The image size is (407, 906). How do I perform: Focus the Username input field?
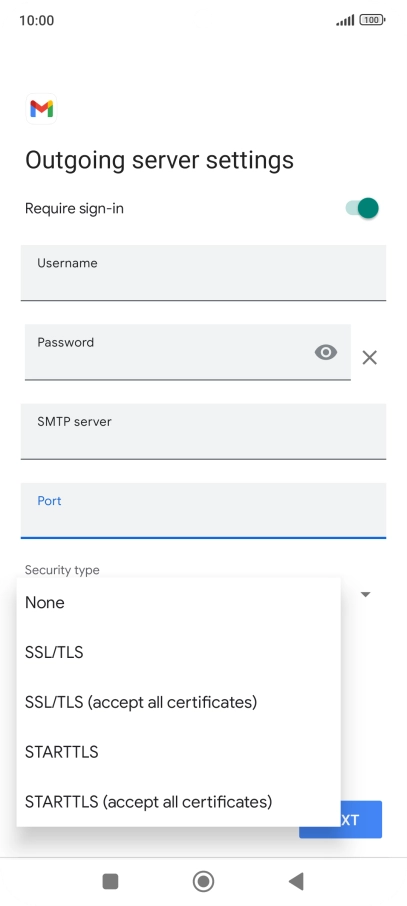204,273
